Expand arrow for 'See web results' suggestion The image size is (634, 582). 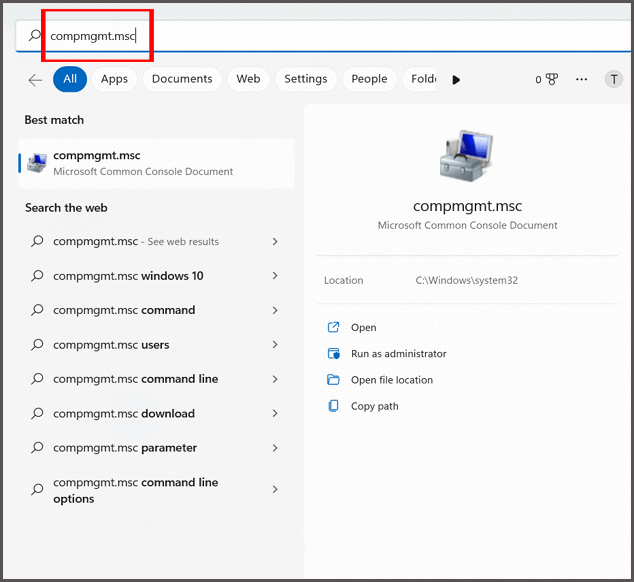point(275,241)
